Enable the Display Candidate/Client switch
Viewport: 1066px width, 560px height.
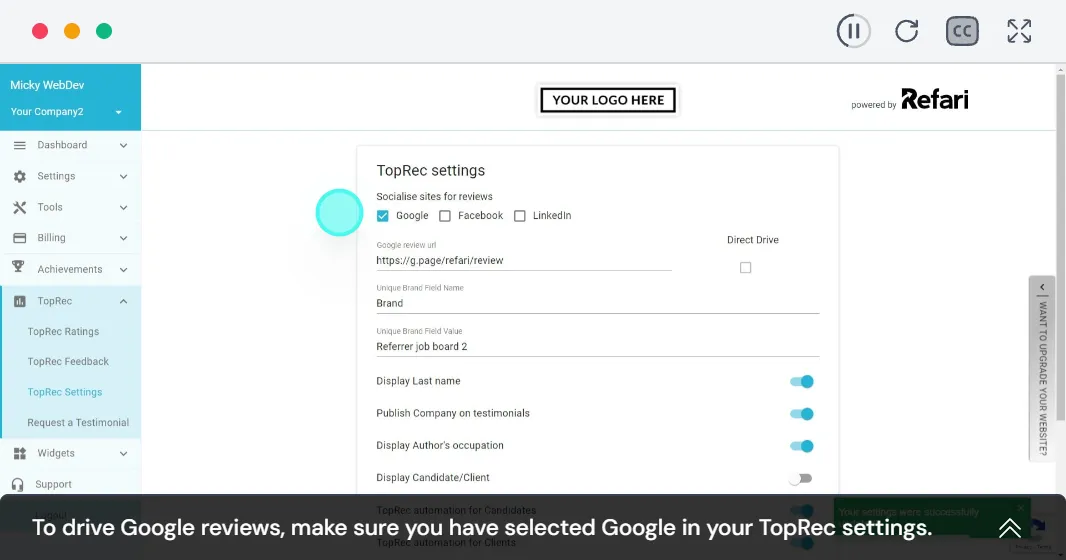pos(801,478)
